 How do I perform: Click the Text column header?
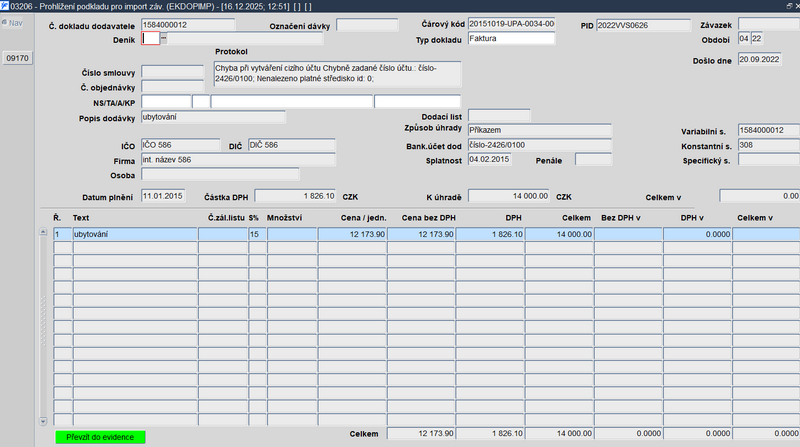81,218
